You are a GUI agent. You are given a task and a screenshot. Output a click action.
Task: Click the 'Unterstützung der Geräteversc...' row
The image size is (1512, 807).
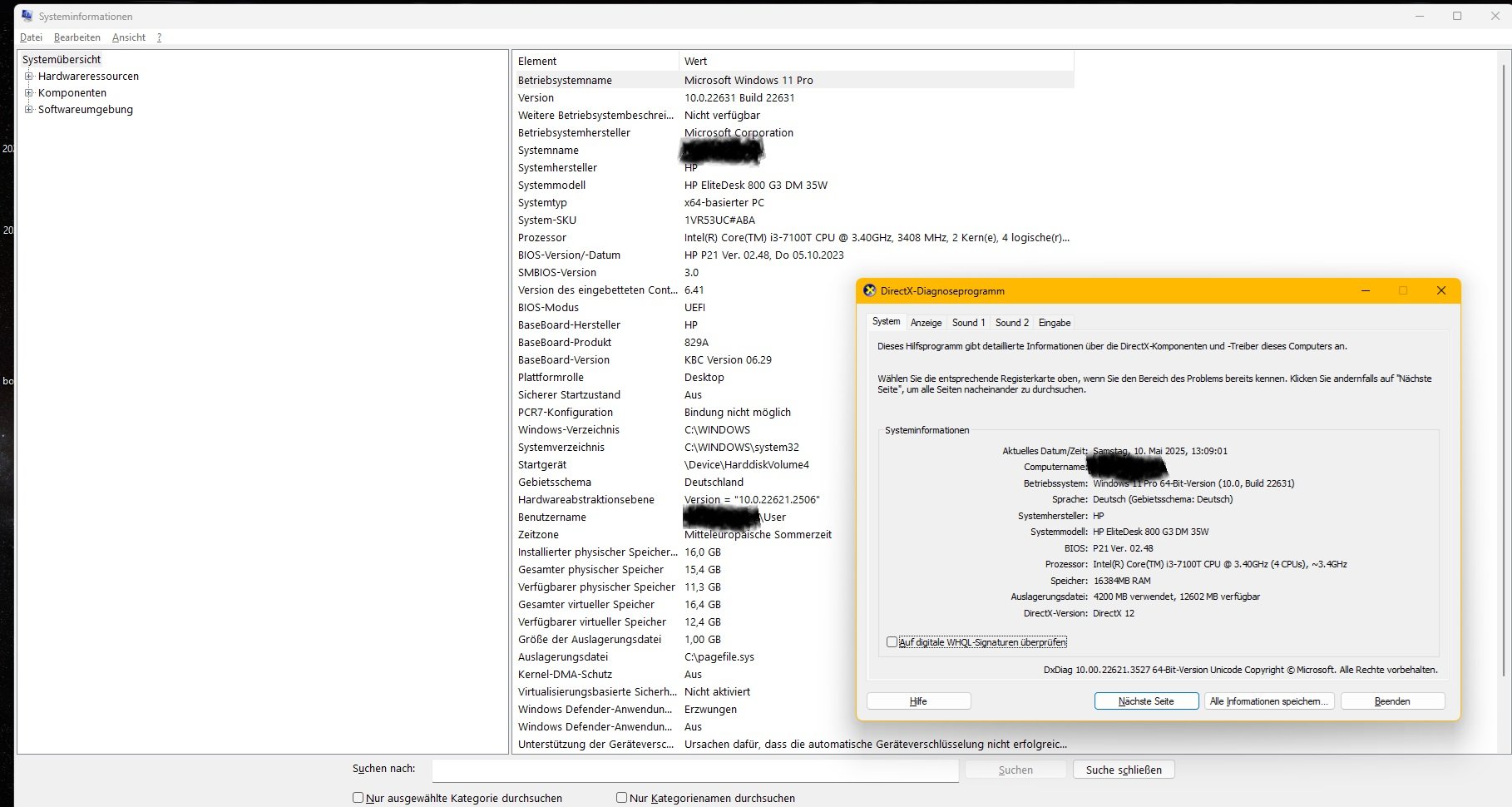(794, 744)
